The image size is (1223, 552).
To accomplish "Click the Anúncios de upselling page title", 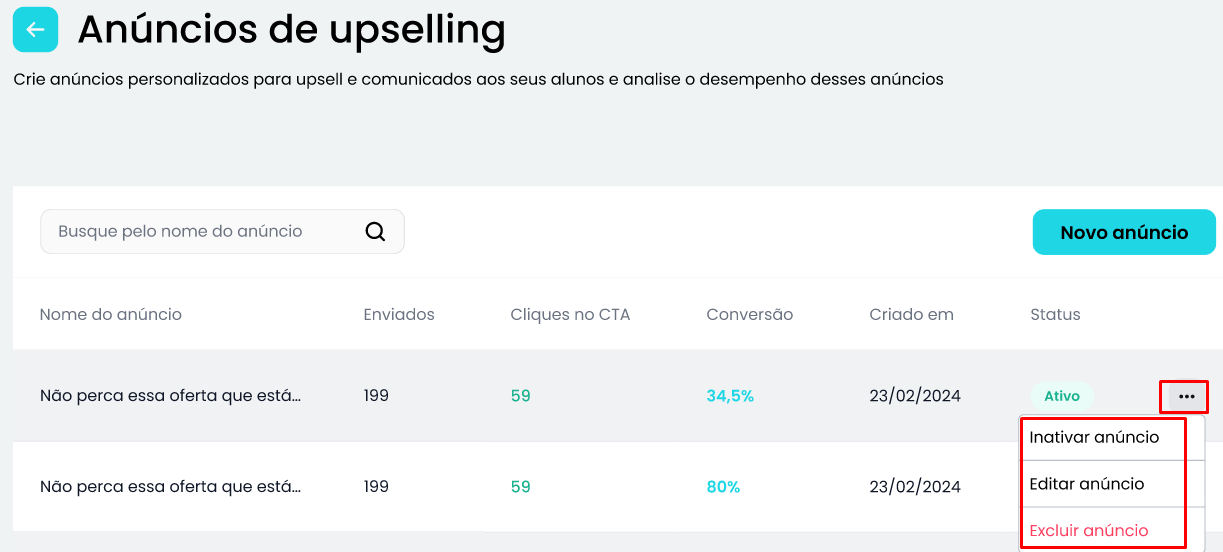I will (292, 31).
